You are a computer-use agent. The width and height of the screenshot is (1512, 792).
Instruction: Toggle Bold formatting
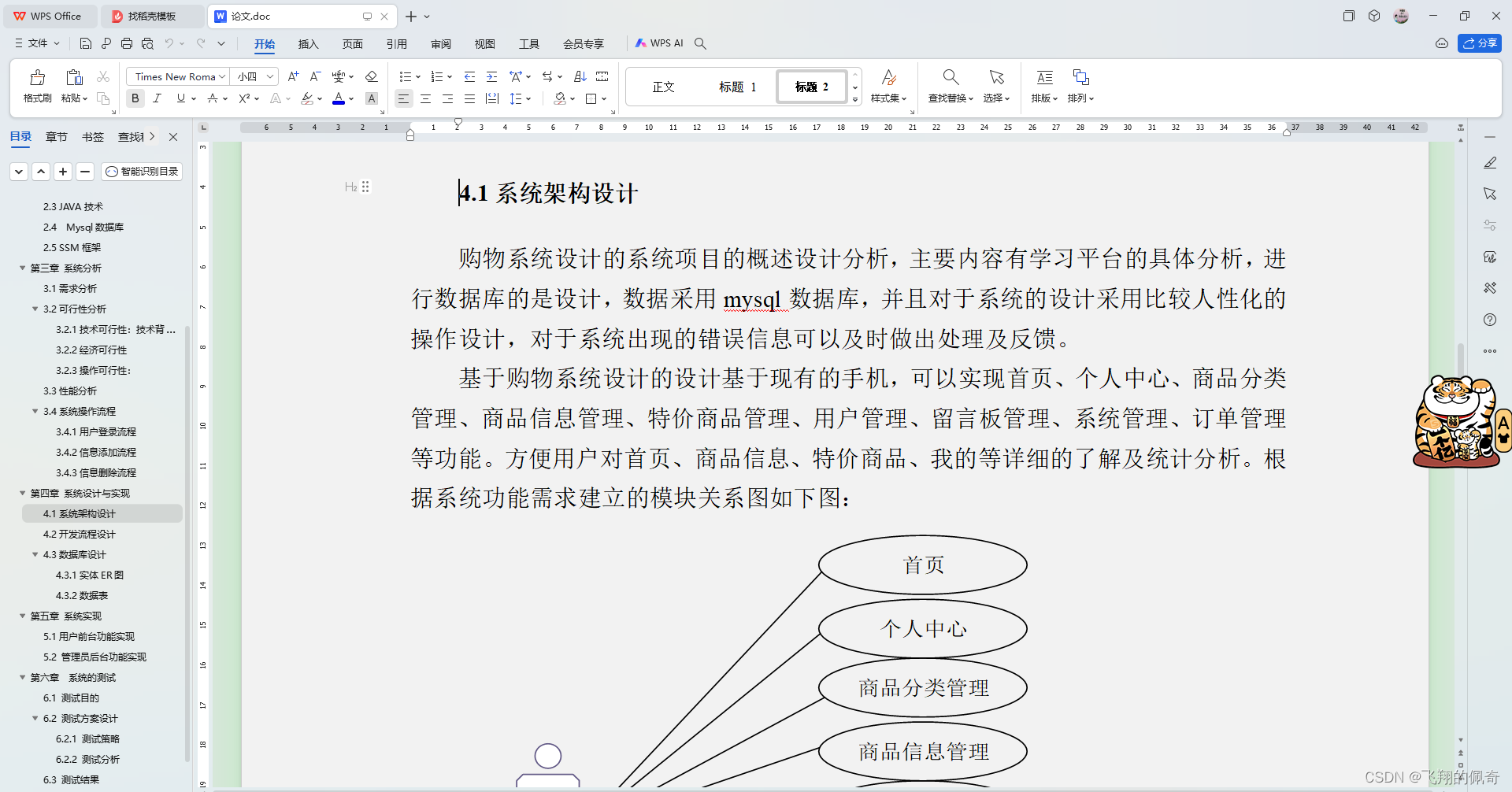coord(135,98)
